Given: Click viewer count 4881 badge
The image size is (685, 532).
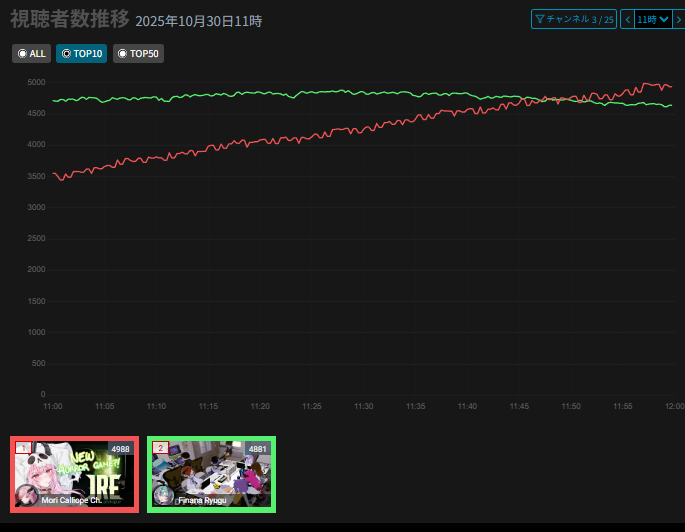Looking at the screenshot, I should pos(257,449).
